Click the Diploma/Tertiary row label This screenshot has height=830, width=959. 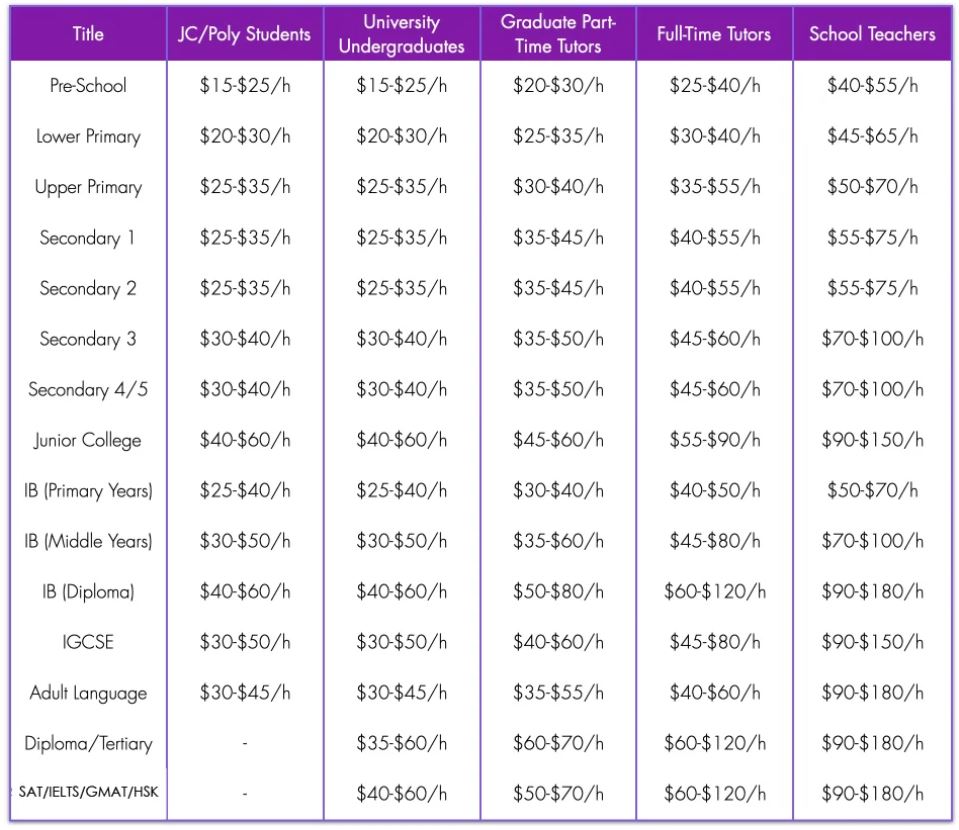pyautogui.click(x=88, y=744)
